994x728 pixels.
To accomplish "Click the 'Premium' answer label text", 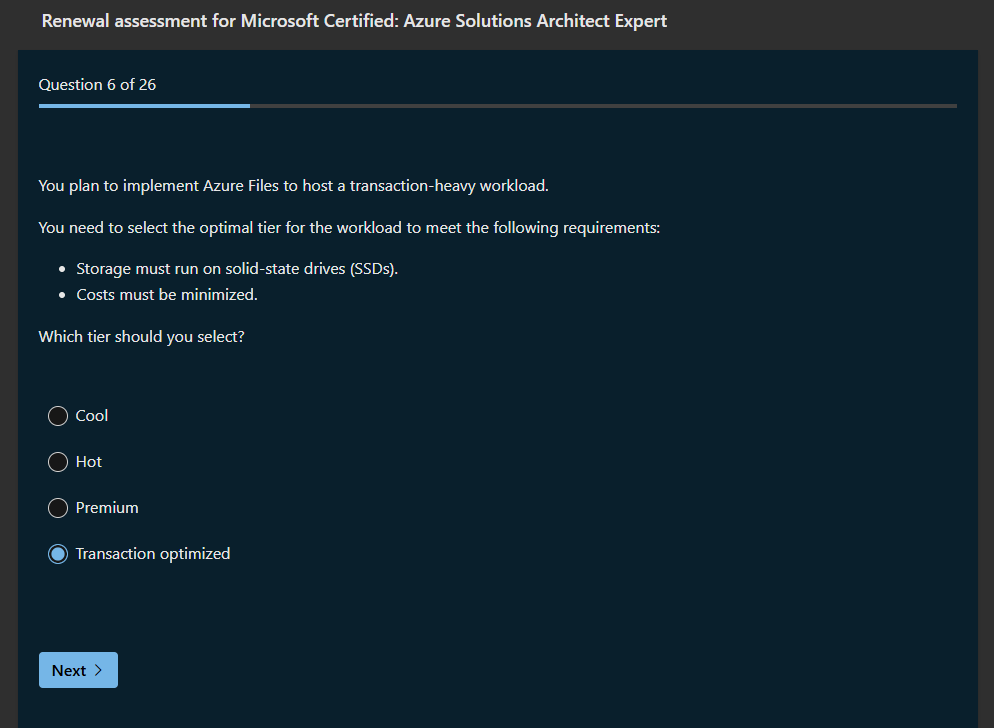I will point(107,508).
